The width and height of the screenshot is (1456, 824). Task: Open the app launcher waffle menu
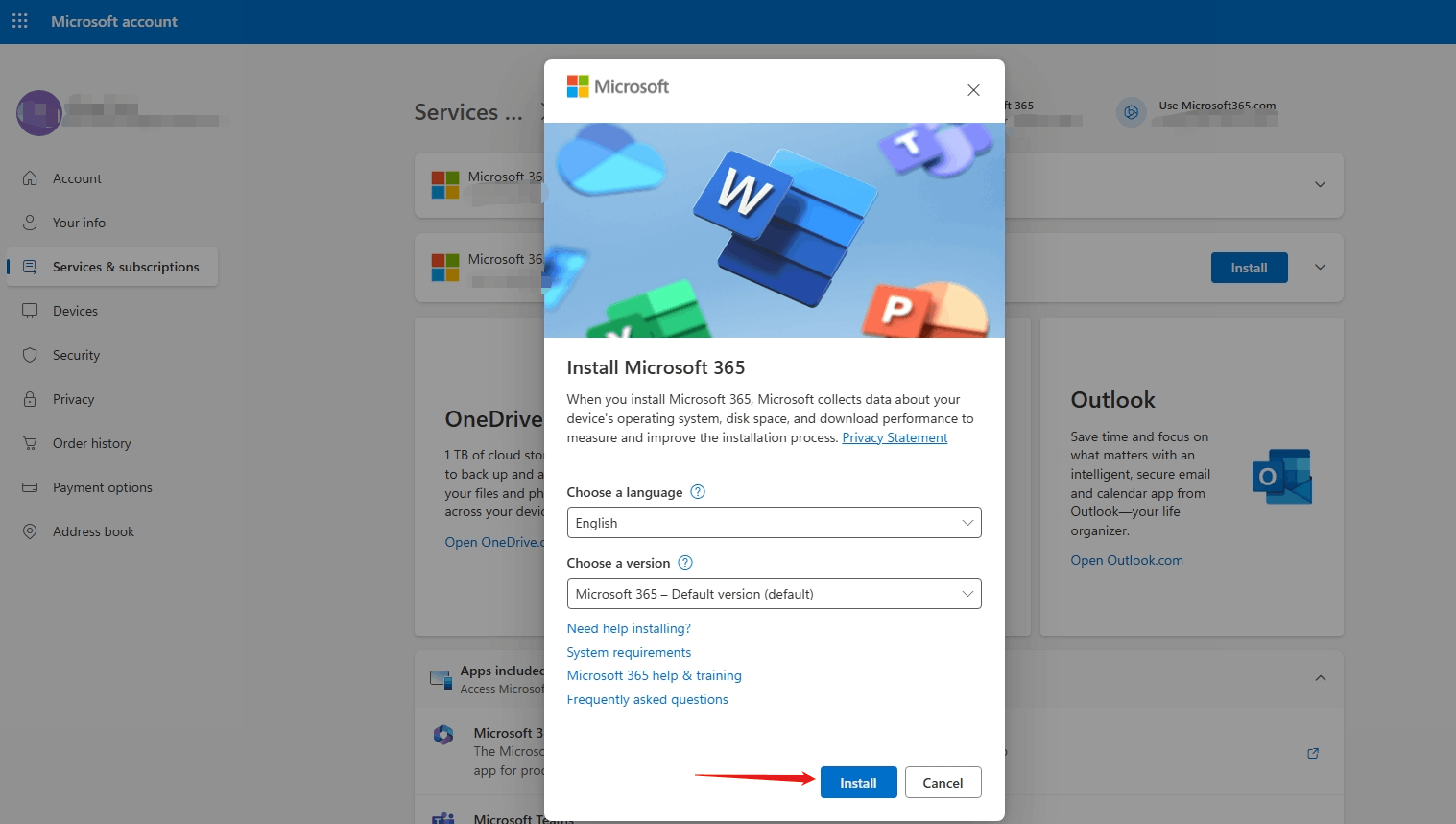(19, 20)
